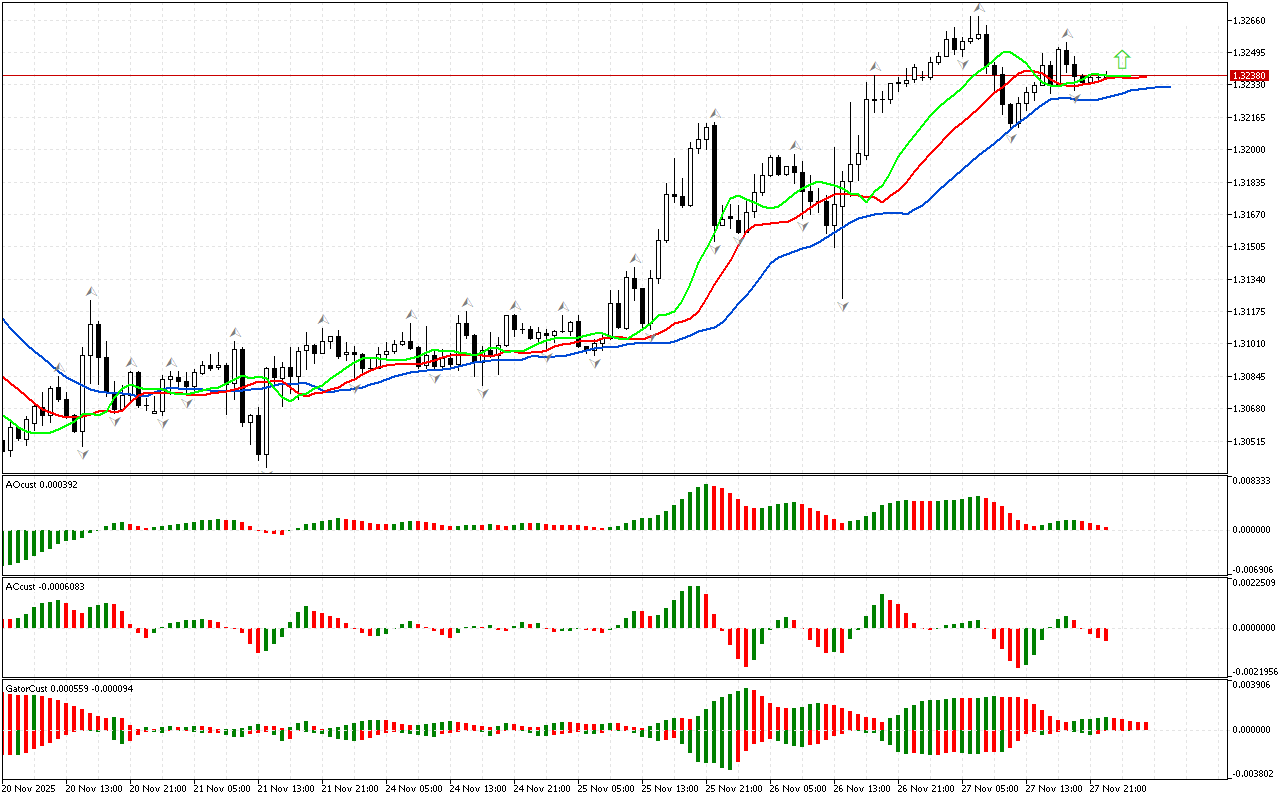
Task: Click the fractal arrow above the highest candle
Action: click(977, 9)
